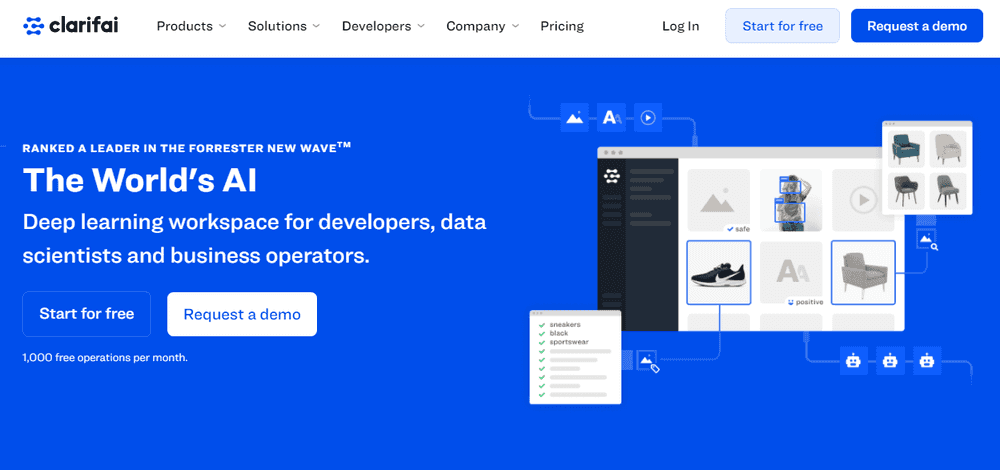Click the text type AA icon tile
1000x470 pixels.
pos(612,117)
